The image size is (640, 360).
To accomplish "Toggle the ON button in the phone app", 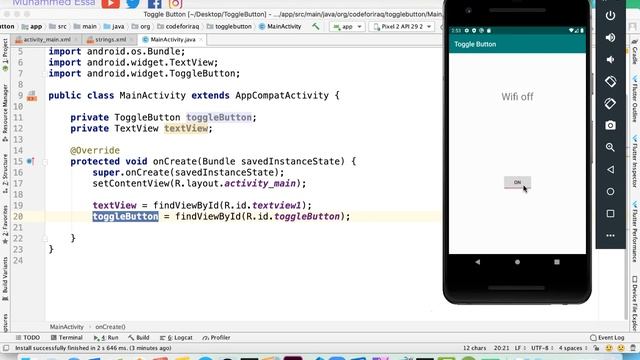I will tap(517, 182).
